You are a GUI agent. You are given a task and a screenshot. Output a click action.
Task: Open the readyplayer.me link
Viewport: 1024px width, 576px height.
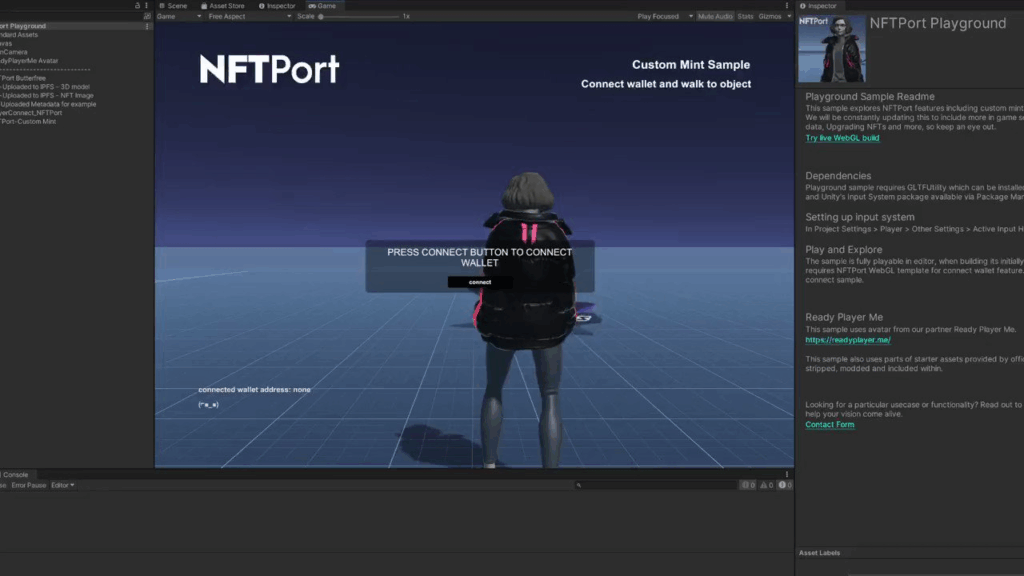(x=848, y=340)
